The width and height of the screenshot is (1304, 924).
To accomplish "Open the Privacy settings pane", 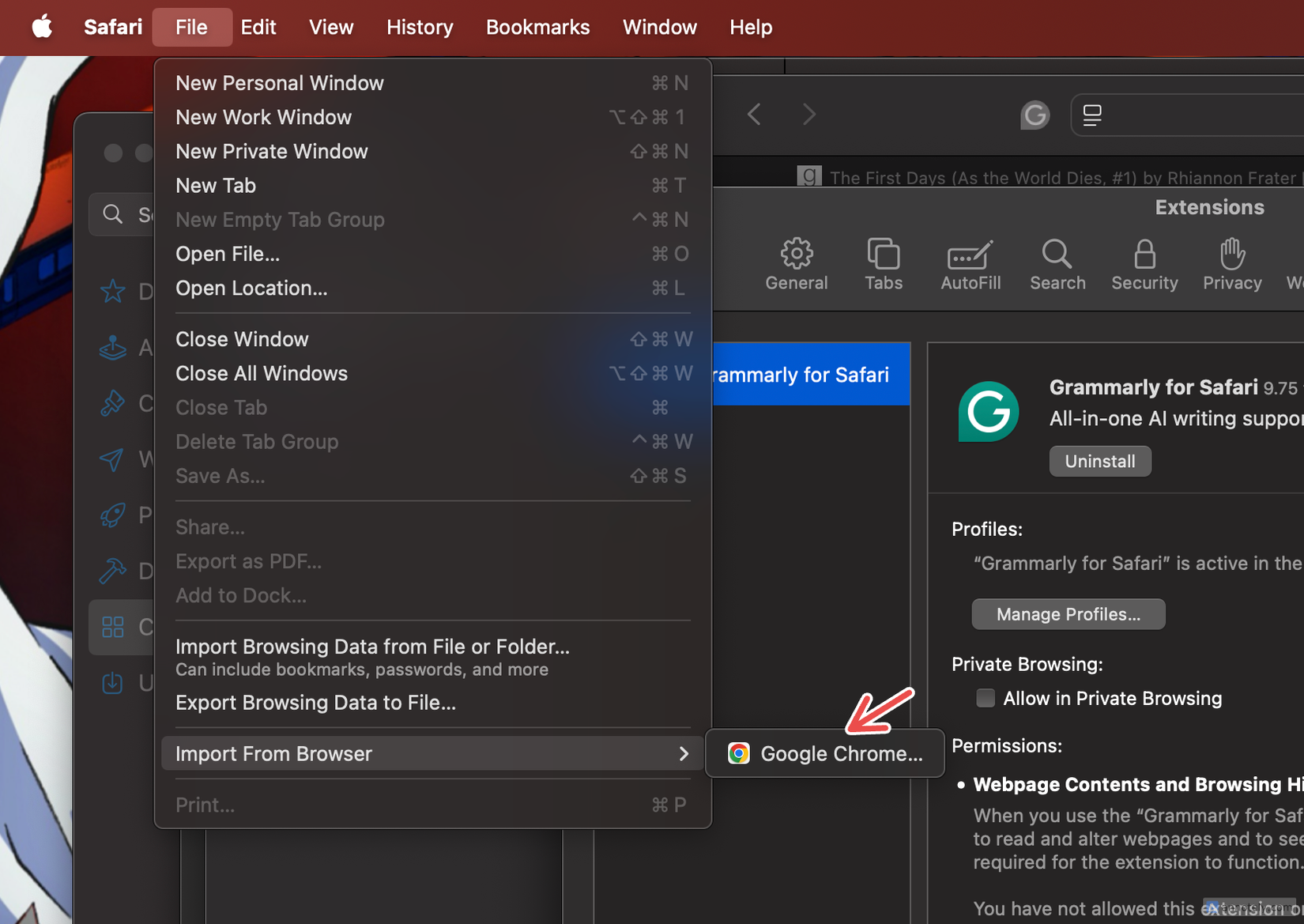I will (1231, 265).
